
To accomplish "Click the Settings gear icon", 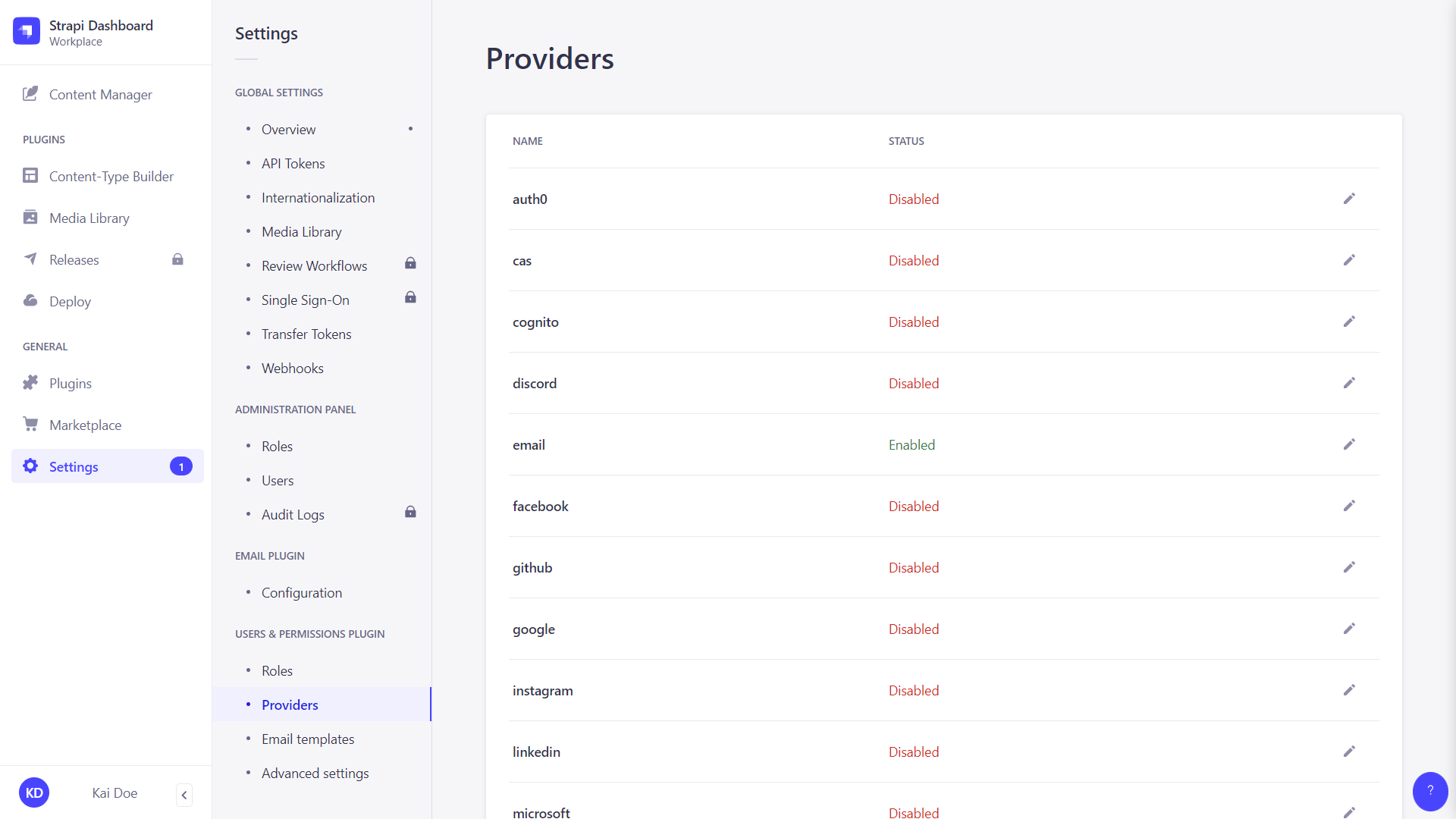I will coord(30,466).
